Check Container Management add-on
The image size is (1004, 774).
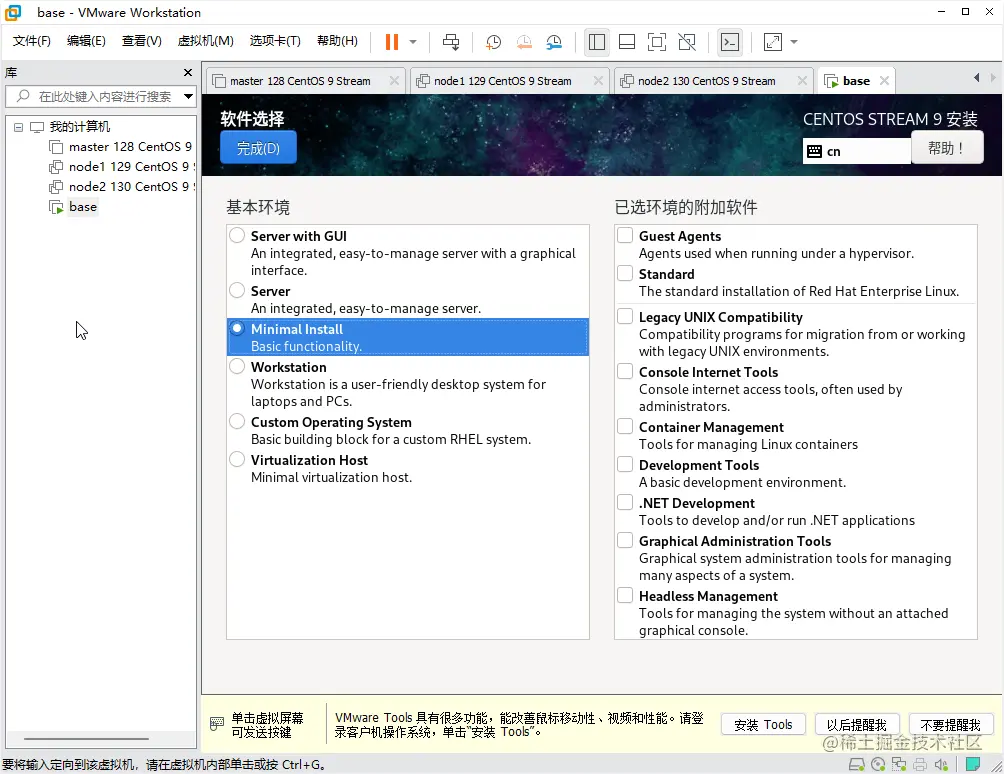tap(625, 426)
